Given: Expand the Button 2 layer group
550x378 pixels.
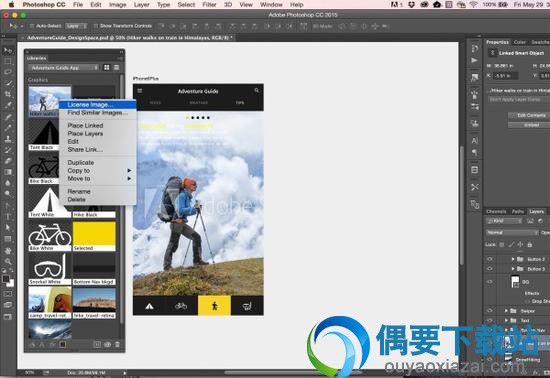Looking at the screenshot, I should pos(512,259).
